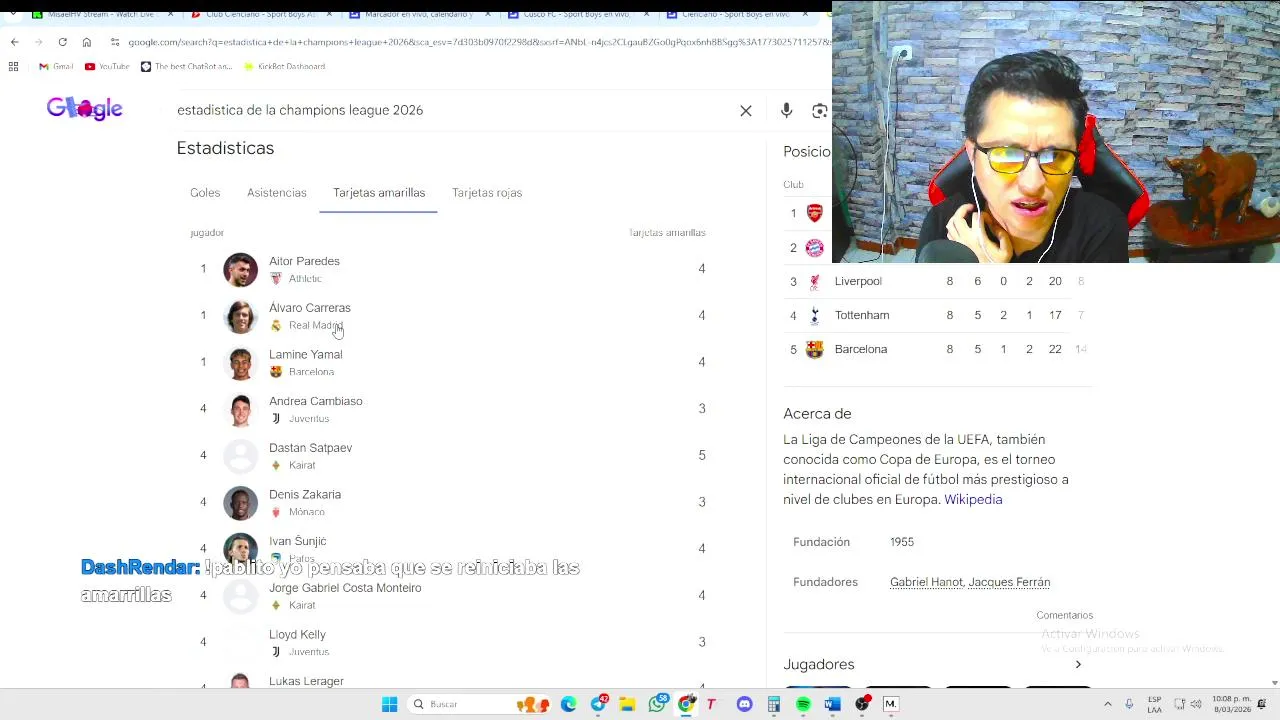Switch to Club Cienciano - Sport Boys tab
Screen dimensions: 1280x720
(x=258, y=15)
